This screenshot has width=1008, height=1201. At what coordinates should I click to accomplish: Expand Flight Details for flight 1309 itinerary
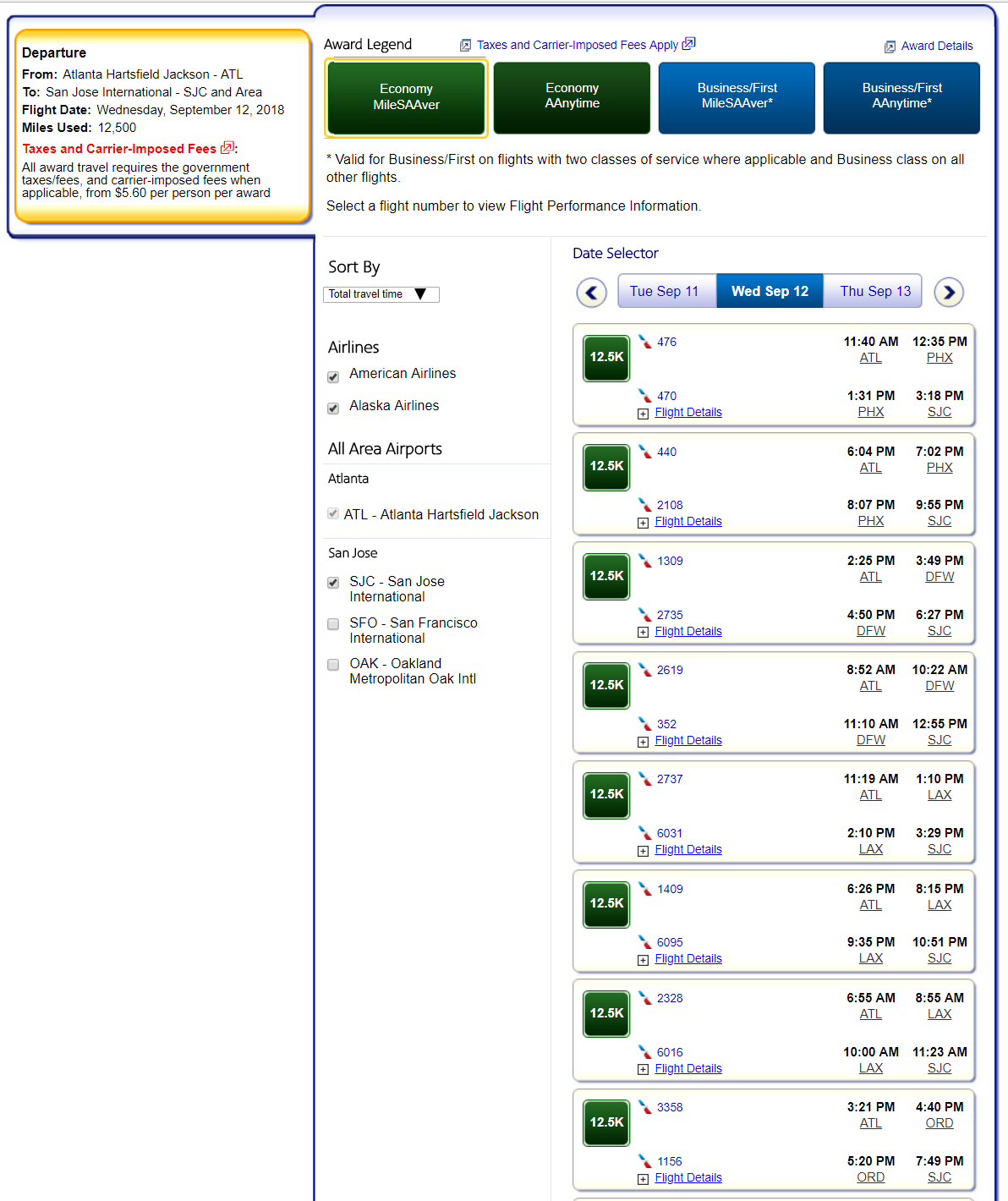click(x=688, y=632)
